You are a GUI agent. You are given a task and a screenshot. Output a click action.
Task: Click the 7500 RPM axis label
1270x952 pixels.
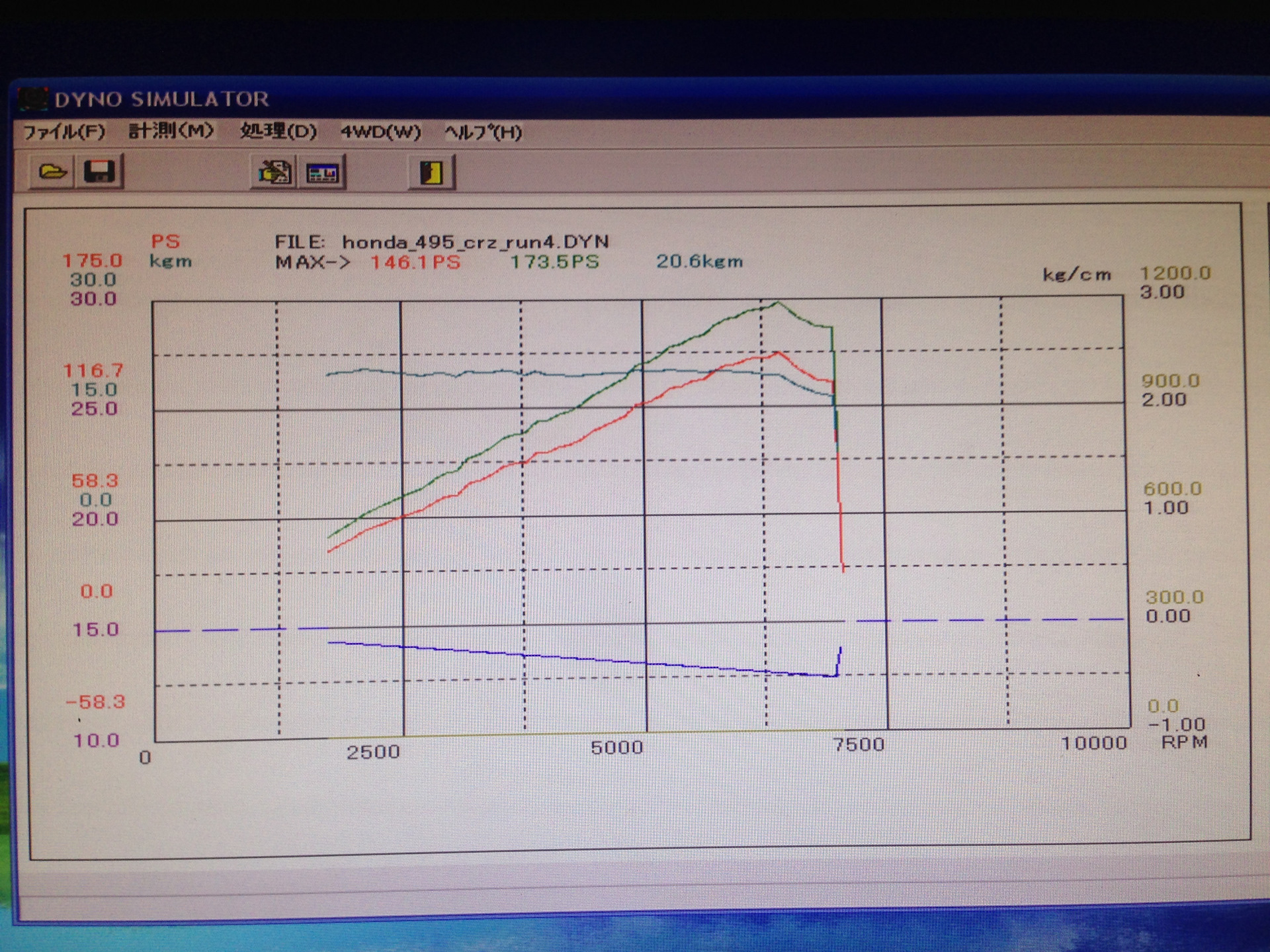click(859, 745)
